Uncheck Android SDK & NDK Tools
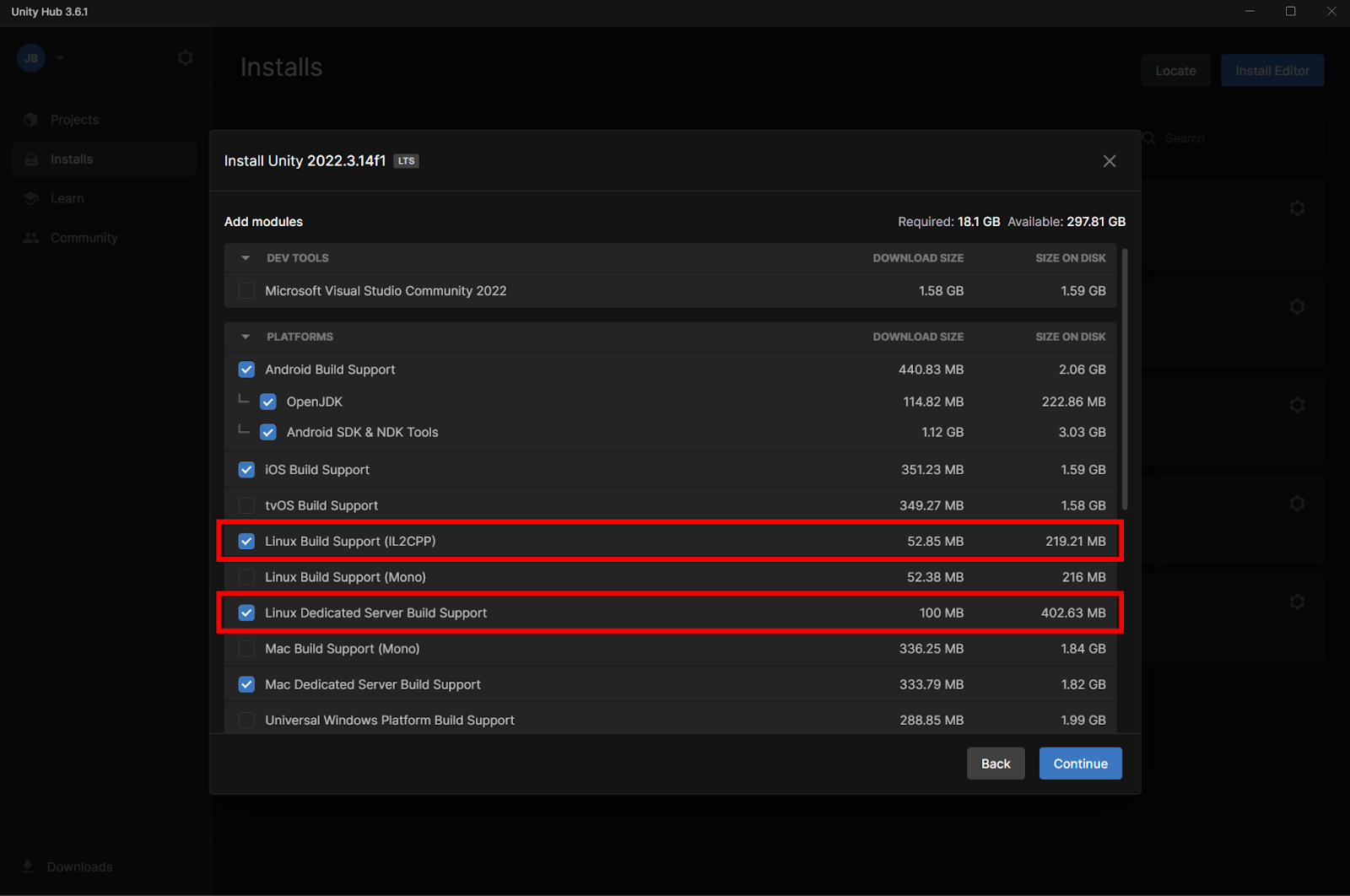 point(268,432)
